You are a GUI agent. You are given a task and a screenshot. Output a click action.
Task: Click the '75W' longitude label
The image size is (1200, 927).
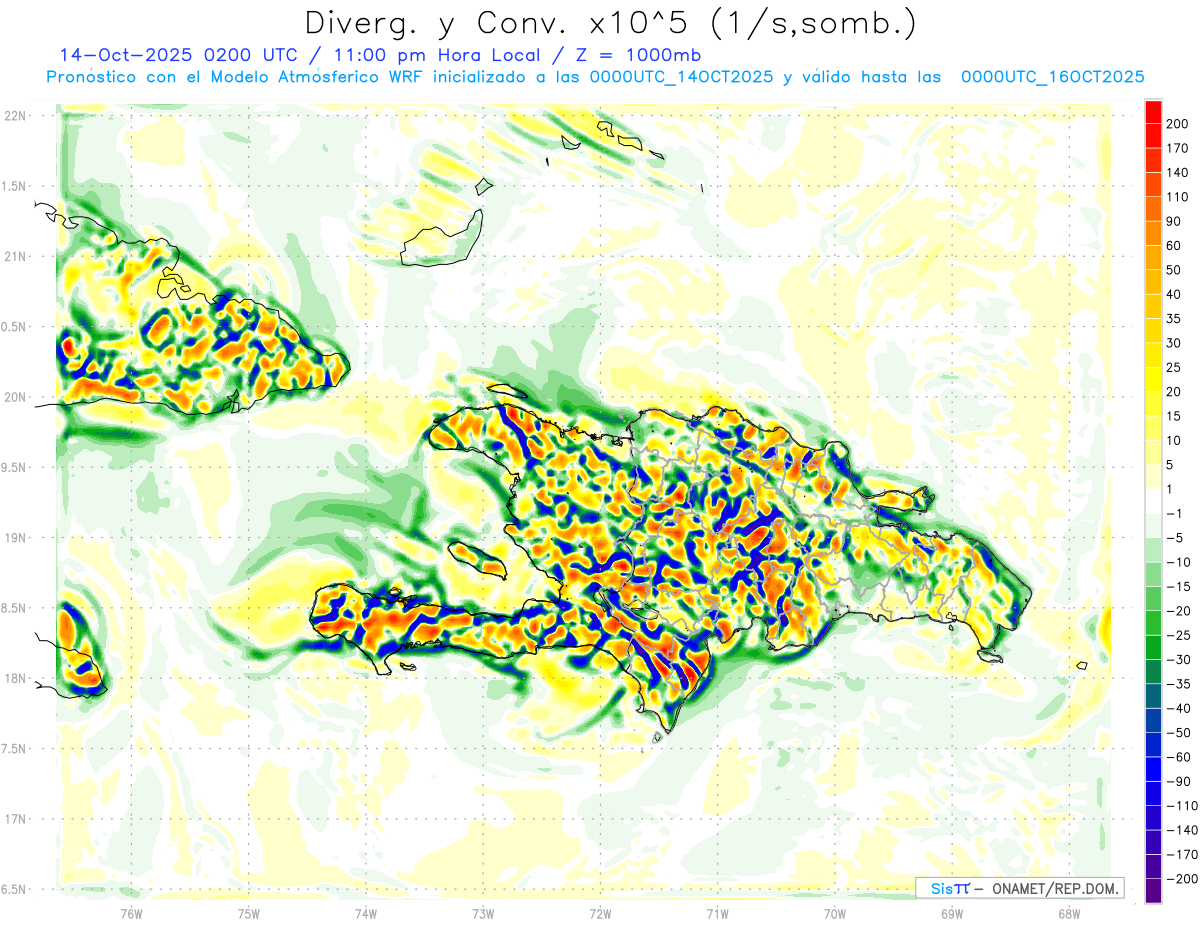point(248,913)
